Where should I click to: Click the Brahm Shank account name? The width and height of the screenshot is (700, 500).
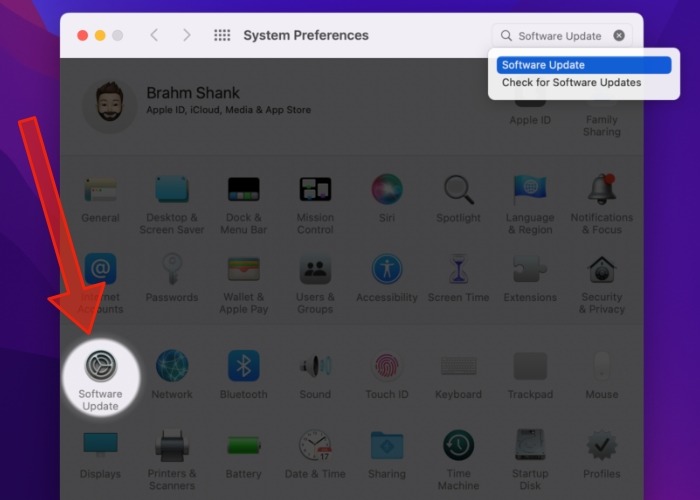point(193,93)
